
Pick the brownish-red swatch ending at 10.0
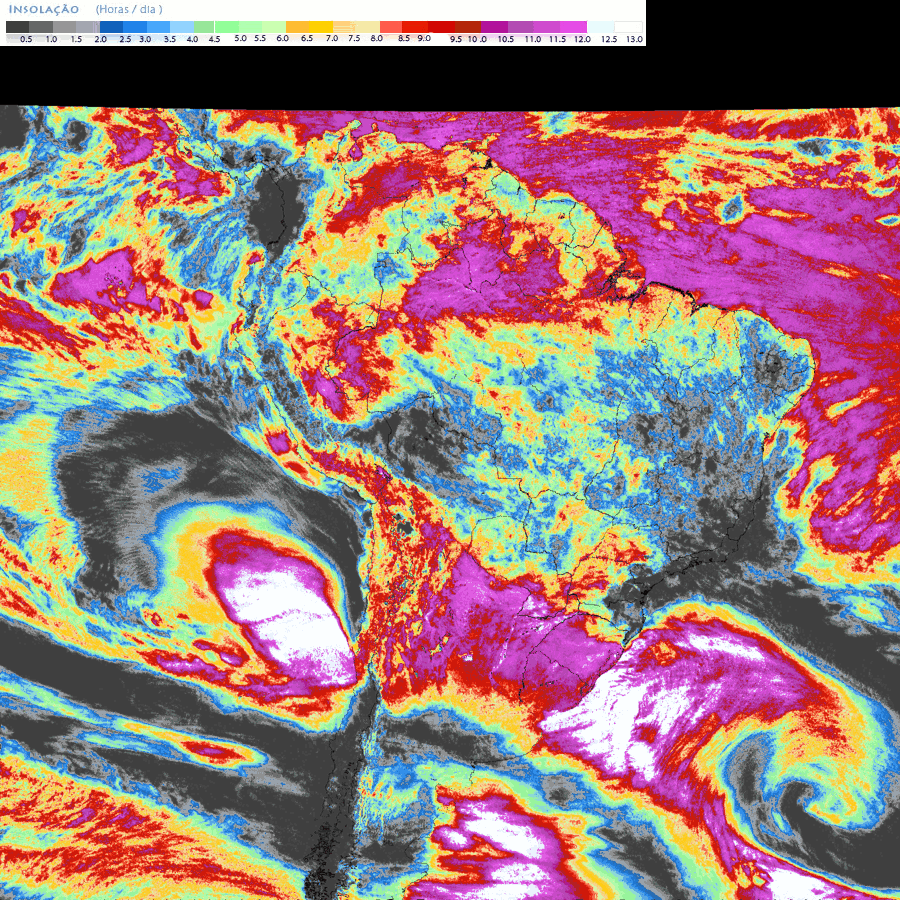pyautogui.click(x=468, y=27)
